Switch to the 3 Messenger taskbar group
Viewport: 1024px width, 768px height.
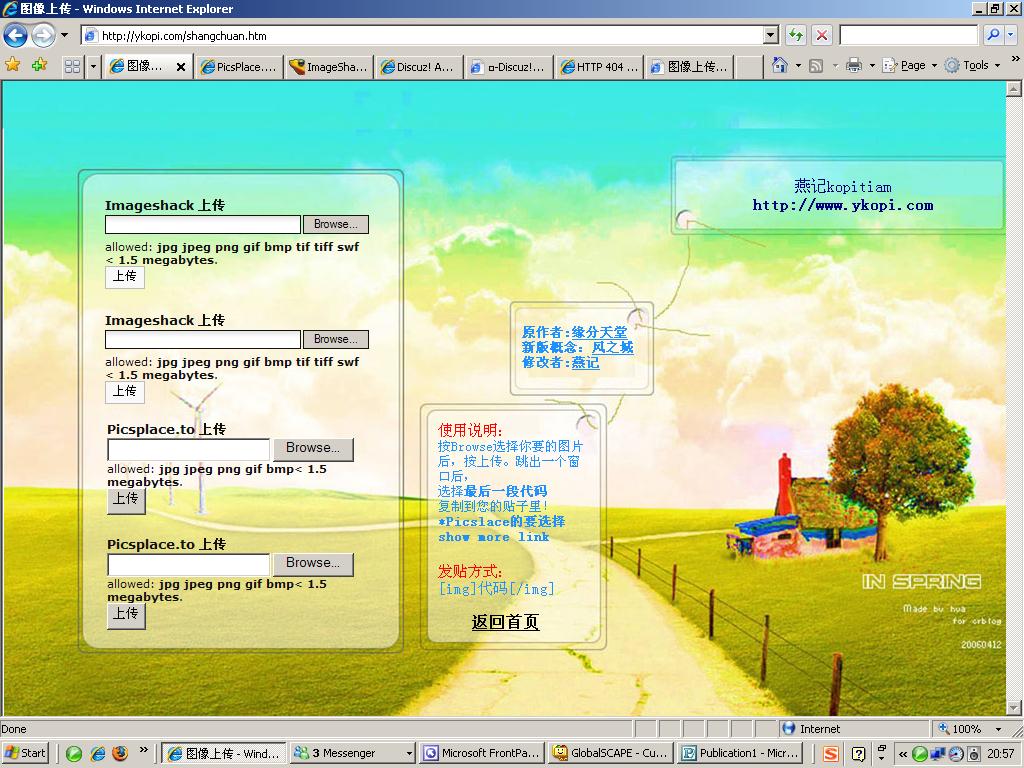(x=353, y=753)
